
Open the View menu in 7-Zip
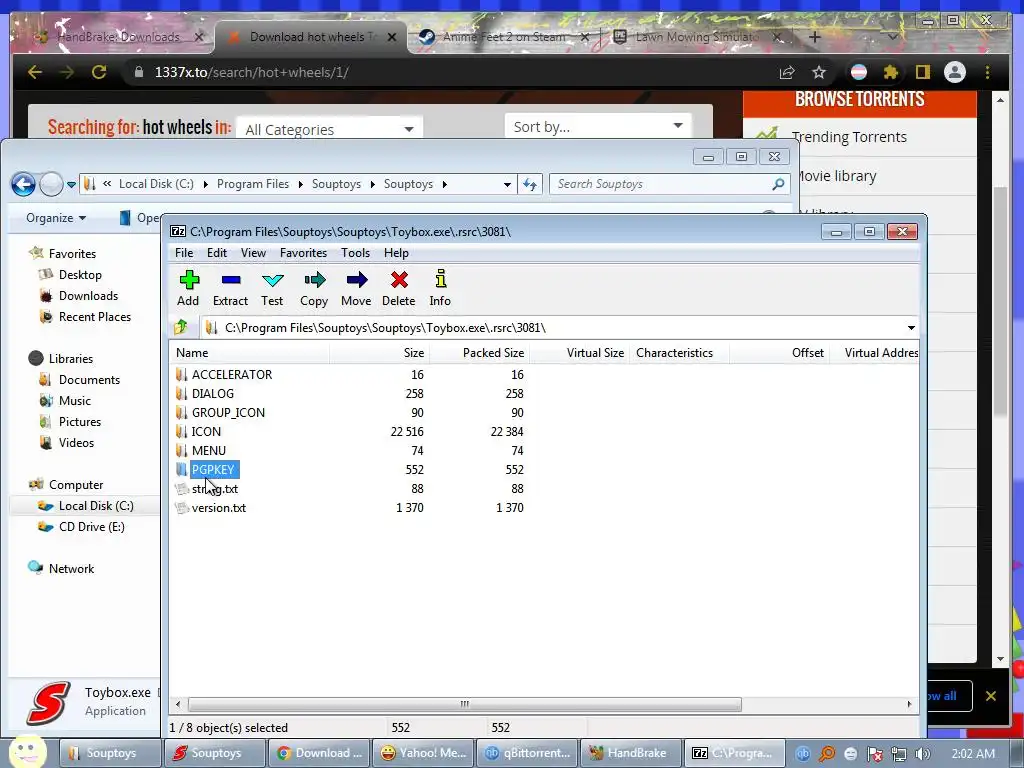[x=253, y=253]
